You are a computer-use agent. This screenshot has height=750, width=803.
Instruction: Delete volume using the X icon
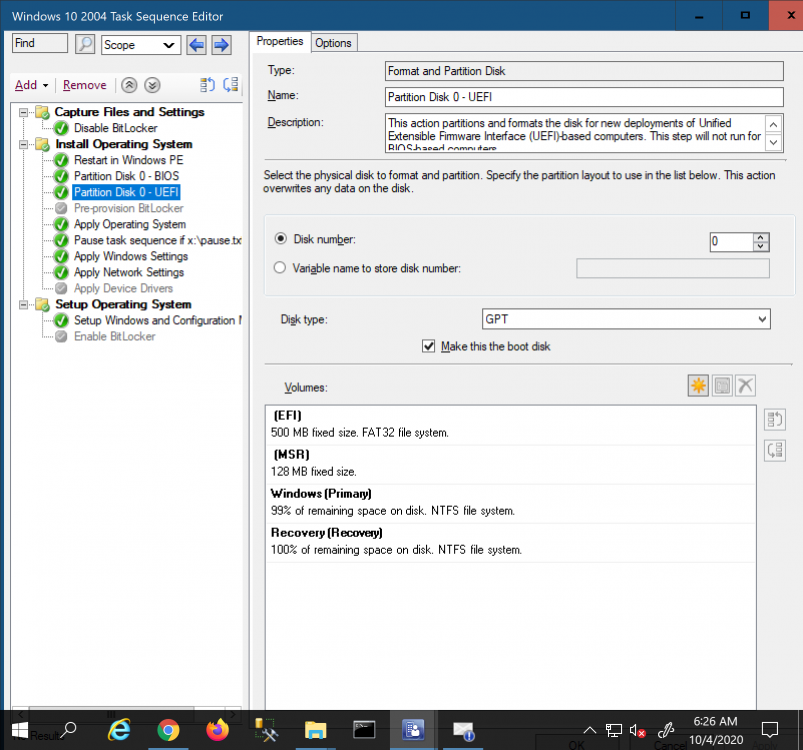click(x=745, y=386)
